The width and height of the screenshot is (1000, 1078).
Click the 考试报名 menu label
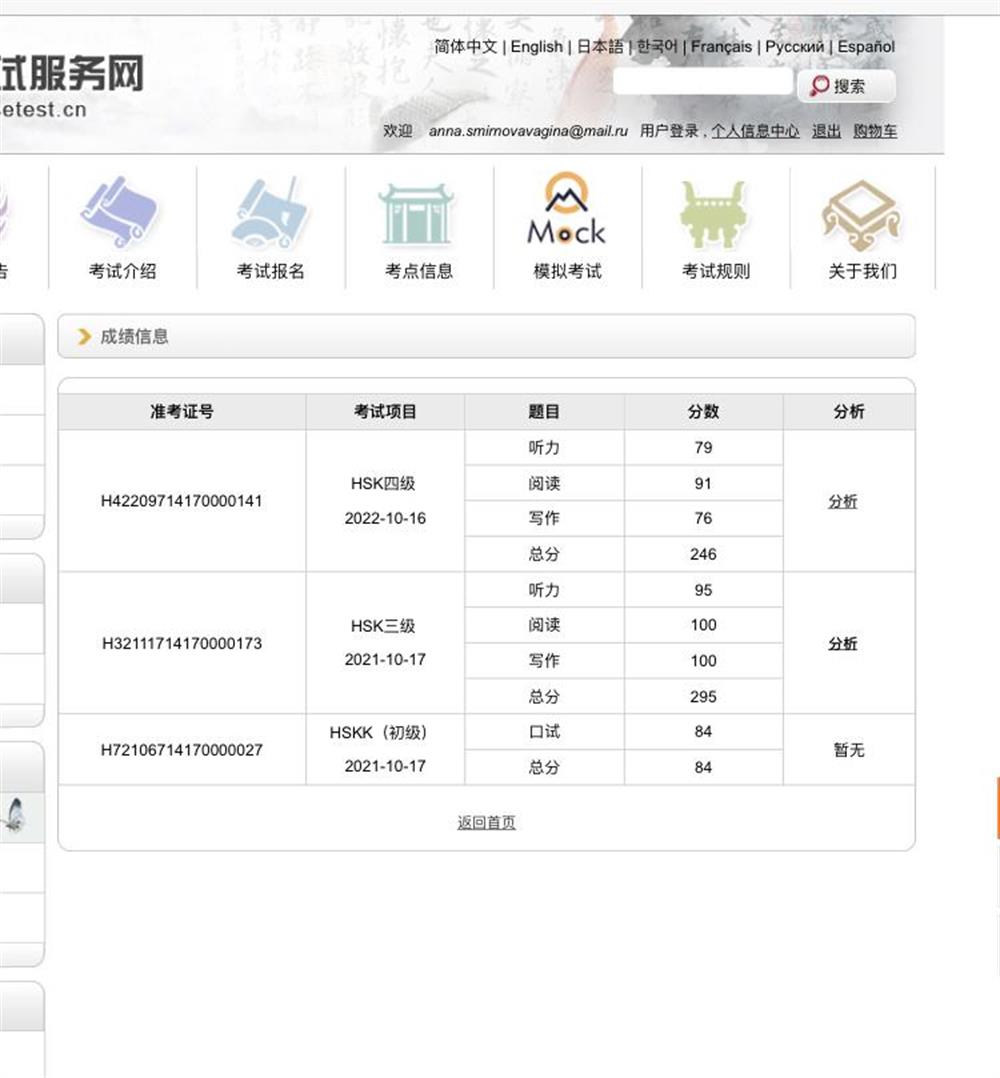(271, 271)
